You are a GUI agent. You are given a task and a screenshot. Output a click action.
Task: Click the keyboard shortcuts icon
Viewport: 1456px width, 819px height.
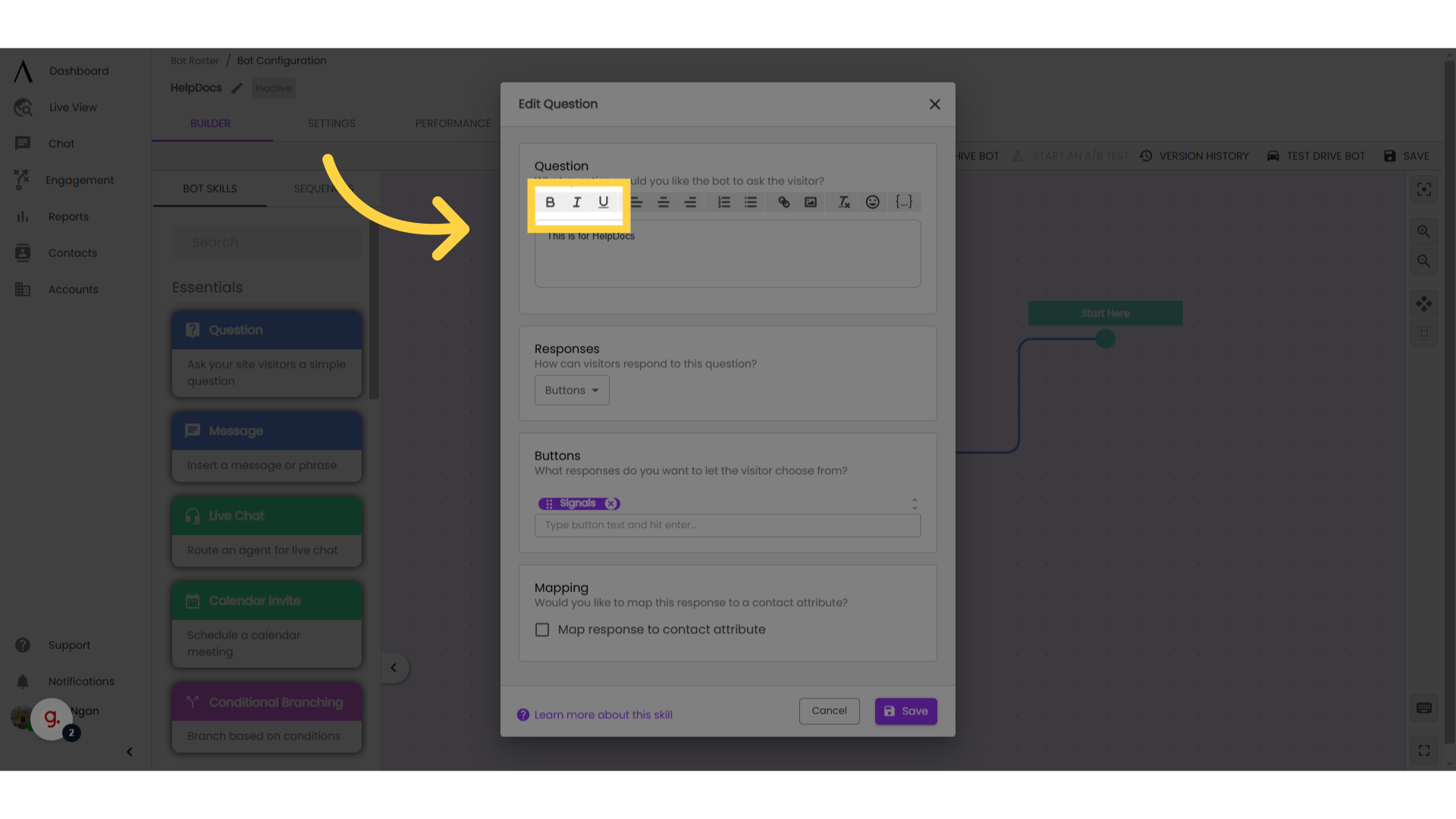tap(1424, 708)
